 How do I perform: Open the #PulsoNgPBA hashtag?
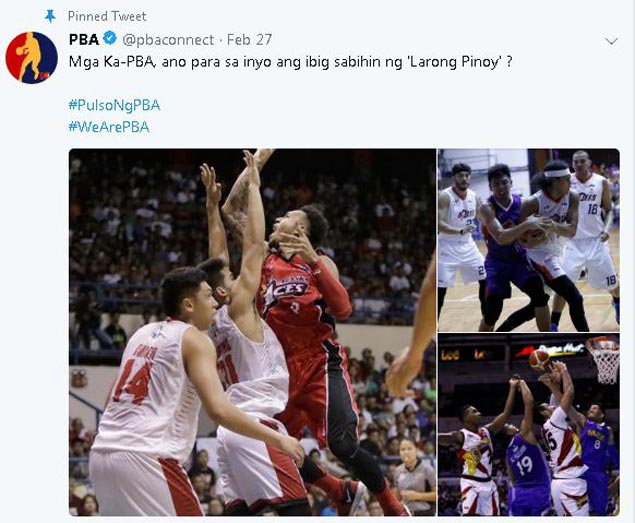coord(115,105)
